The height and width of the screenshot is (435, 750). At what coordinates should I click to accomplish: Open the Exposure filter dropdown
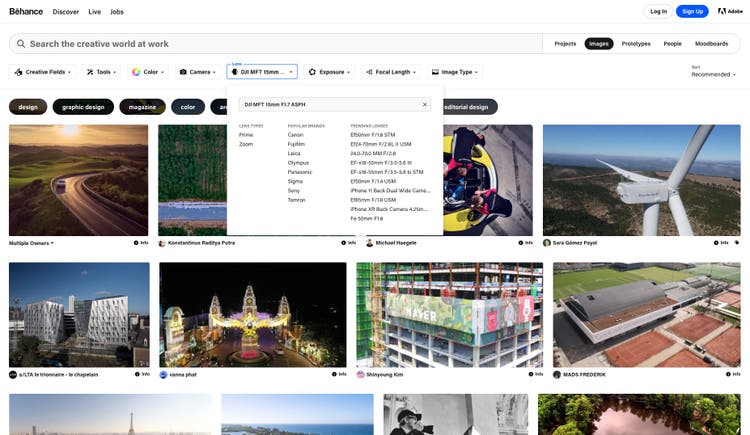click(x=329, y=72)
